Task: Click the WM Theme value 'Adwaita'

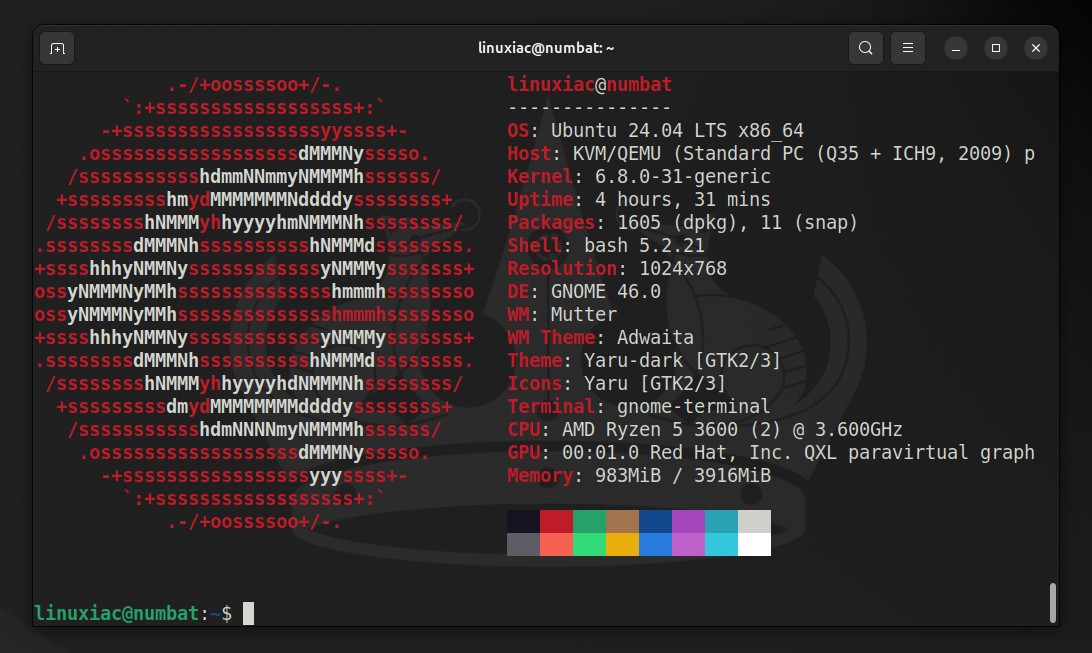Action: (655, 338)
